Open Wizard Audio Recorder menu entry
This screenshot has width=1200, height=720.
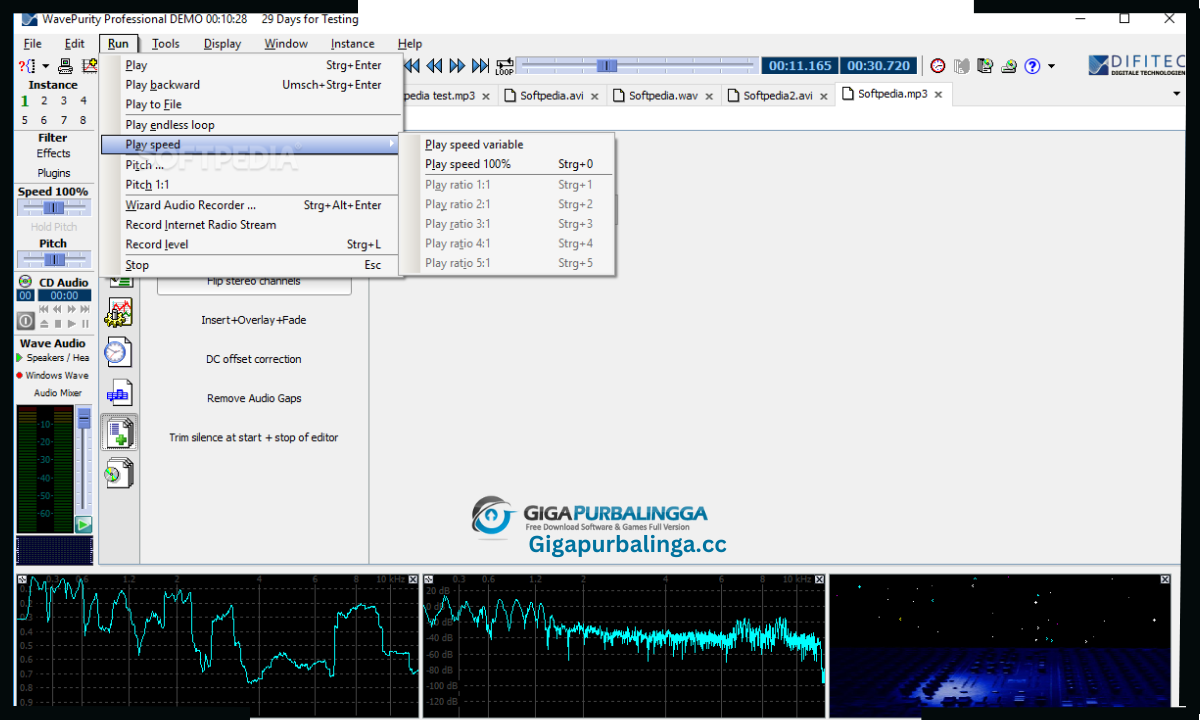252,205
